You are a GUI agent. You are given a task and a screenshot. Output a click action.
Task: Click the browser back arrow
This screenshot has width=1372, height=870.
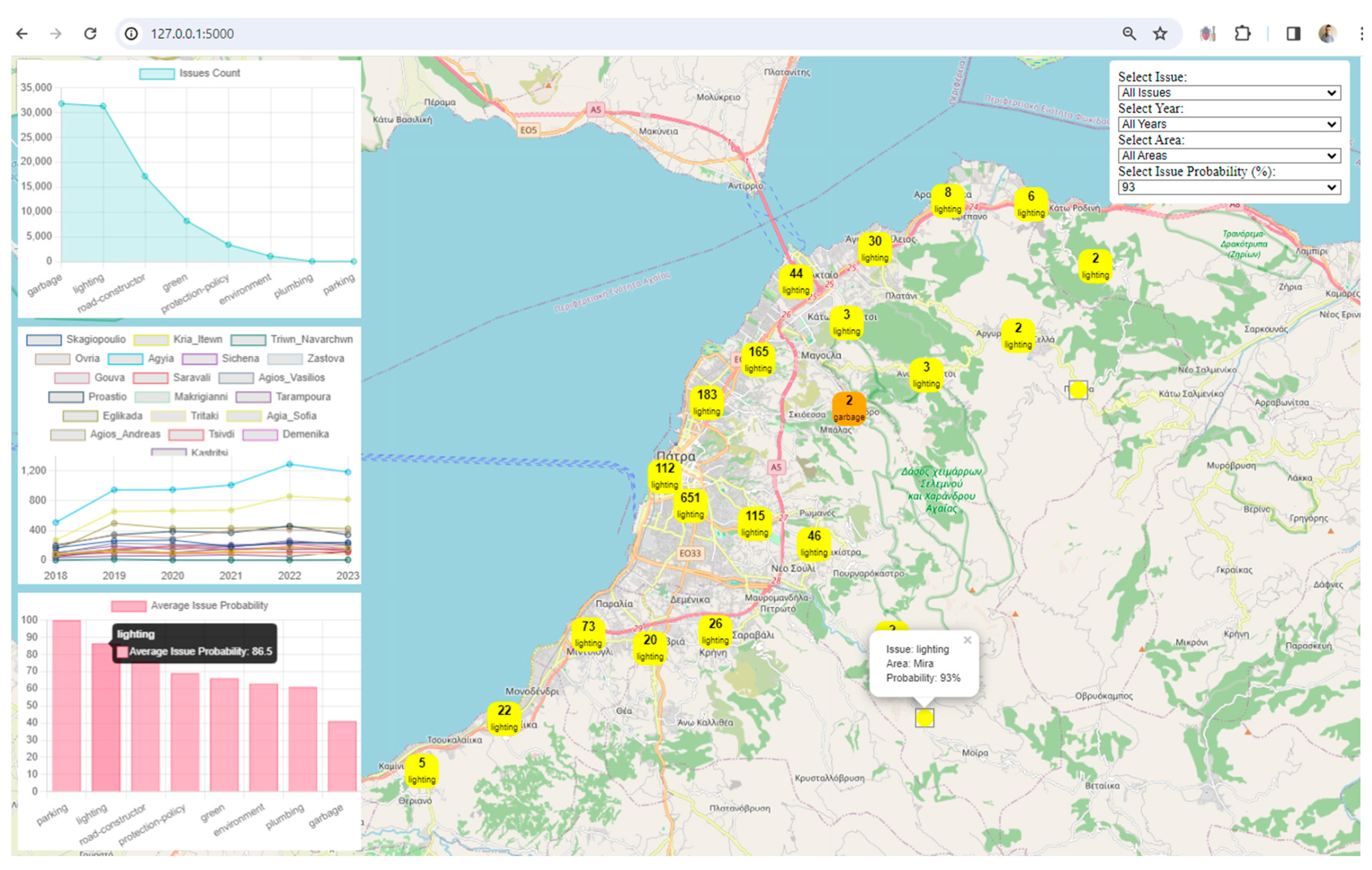[x=22, y=34]
